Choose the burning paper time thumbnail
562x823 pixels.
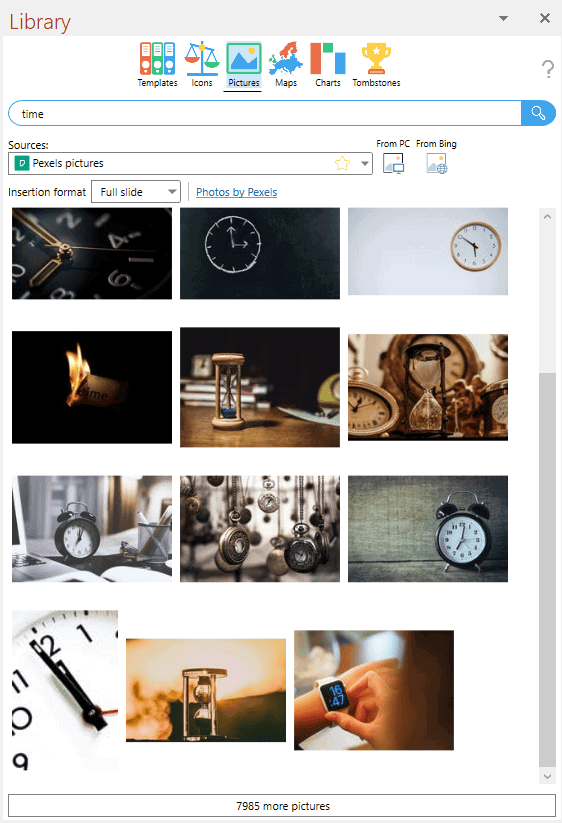pos(92,387)
